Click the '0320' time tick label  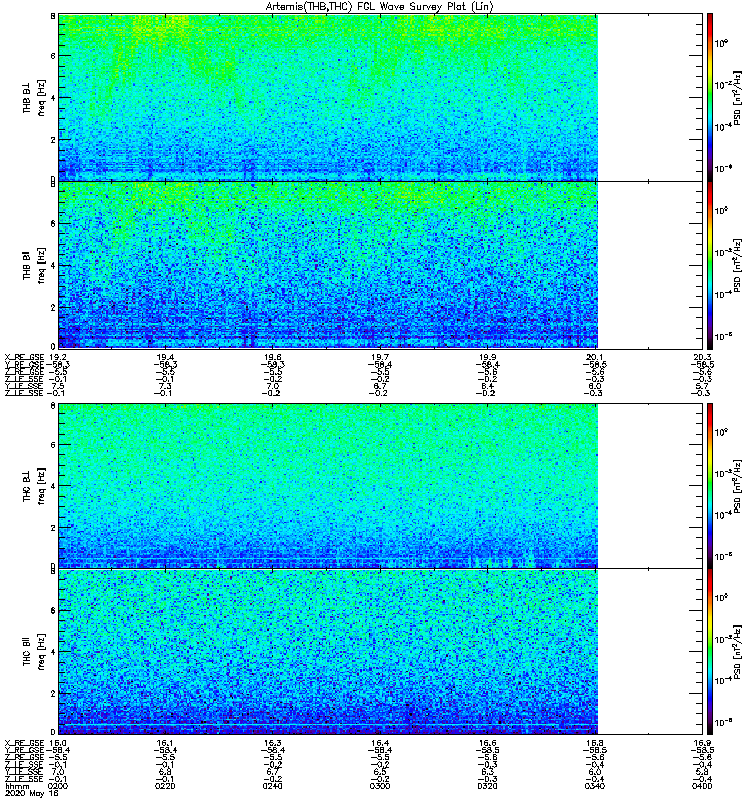(488, 786)
